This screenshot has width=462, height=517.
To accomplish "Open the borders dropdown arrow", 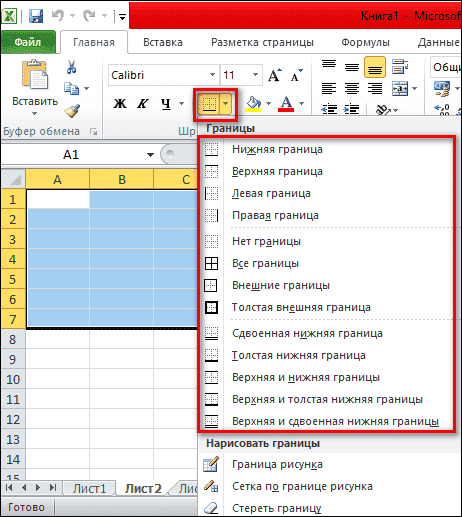I will coord(226,104).
